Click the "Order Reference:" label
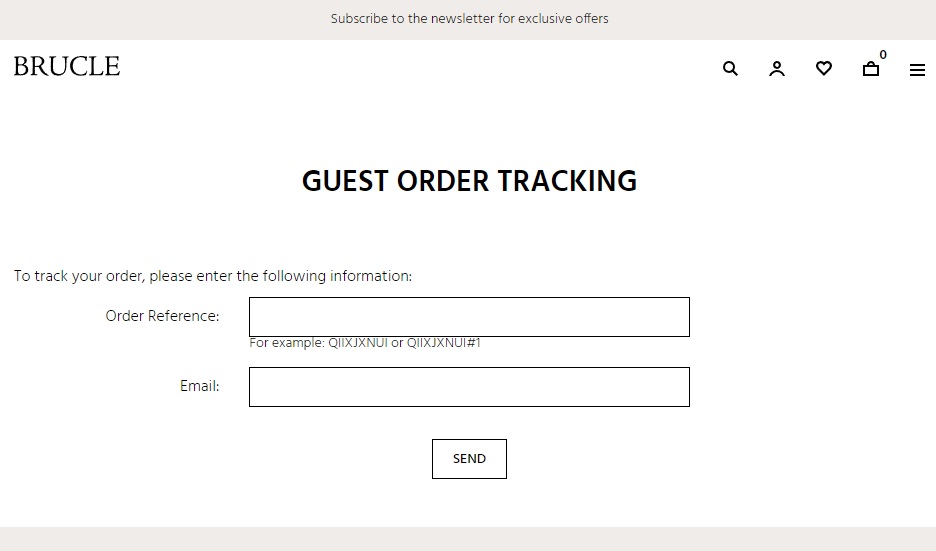The width and height of the screenshot is (936, 551). 162,316
